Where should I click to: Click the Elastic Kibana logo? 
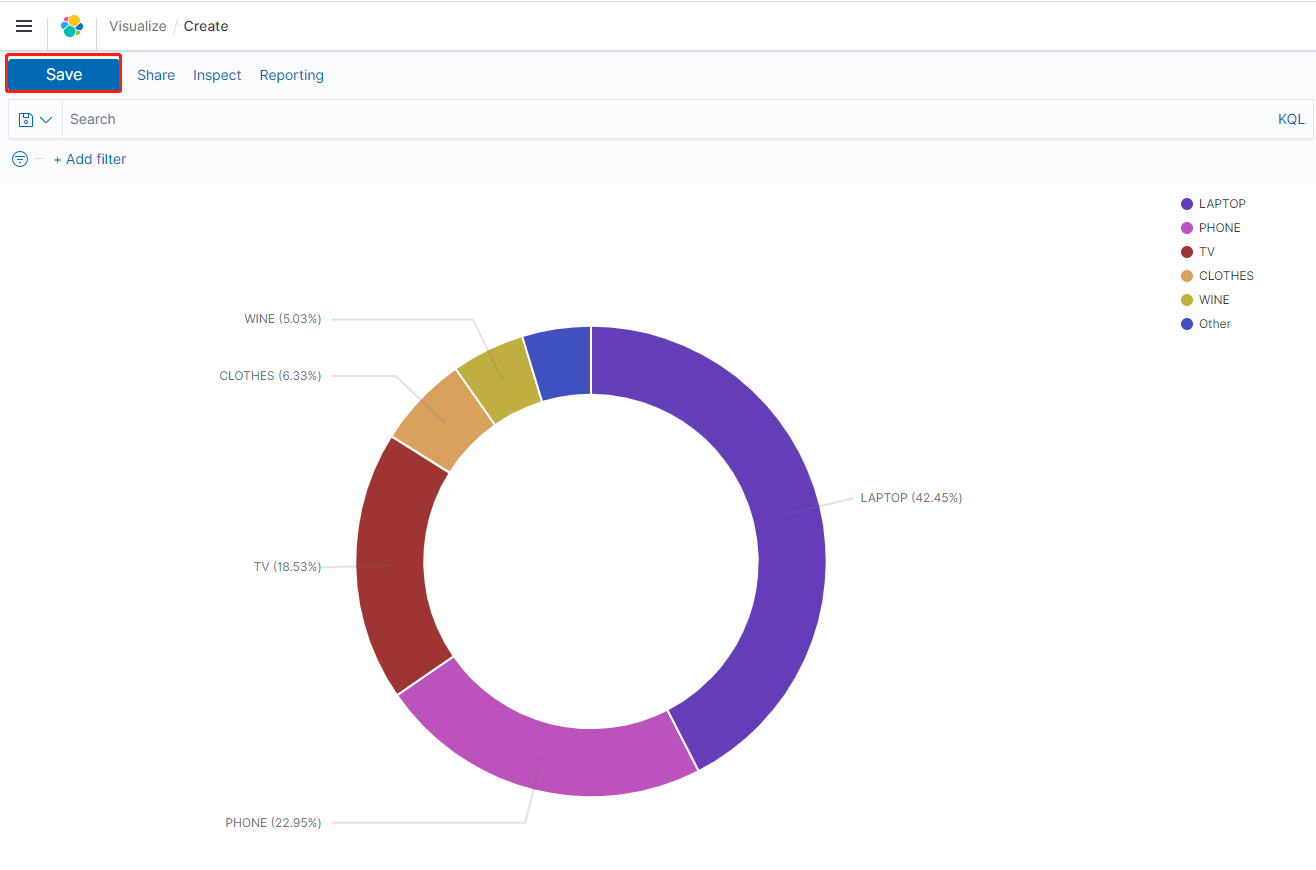pos(72,26)
